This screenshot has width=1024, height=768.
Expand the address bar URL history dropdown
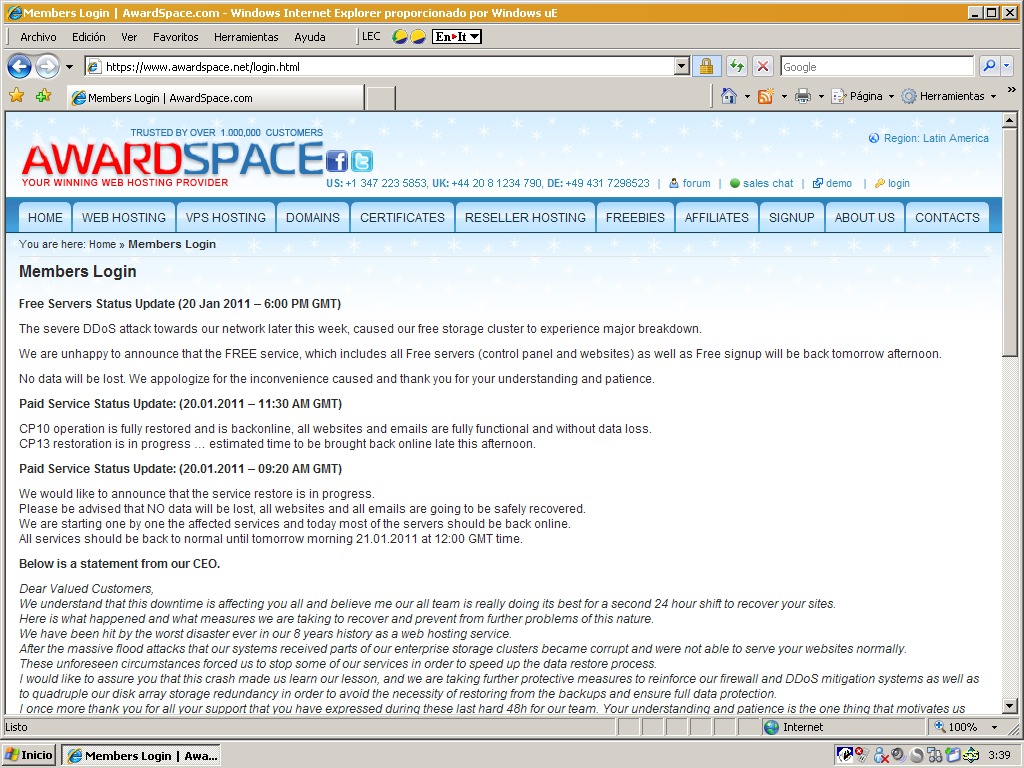[x=682, y=66]
